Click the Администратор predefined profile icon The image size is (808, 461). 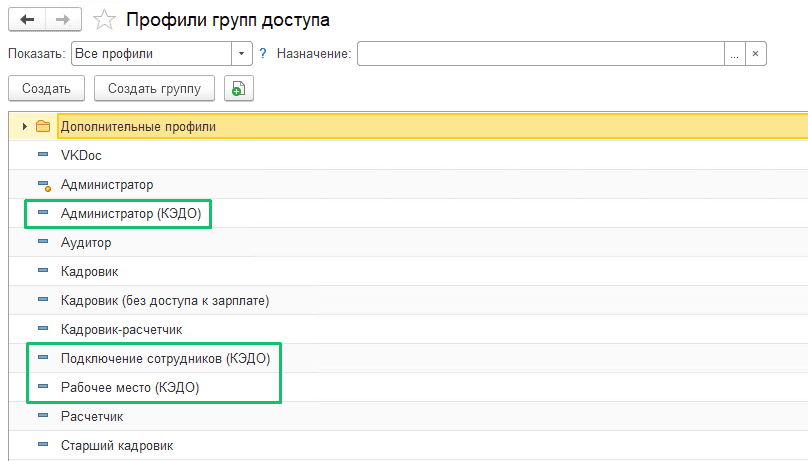pyautogui.click(x=44, y=185)
